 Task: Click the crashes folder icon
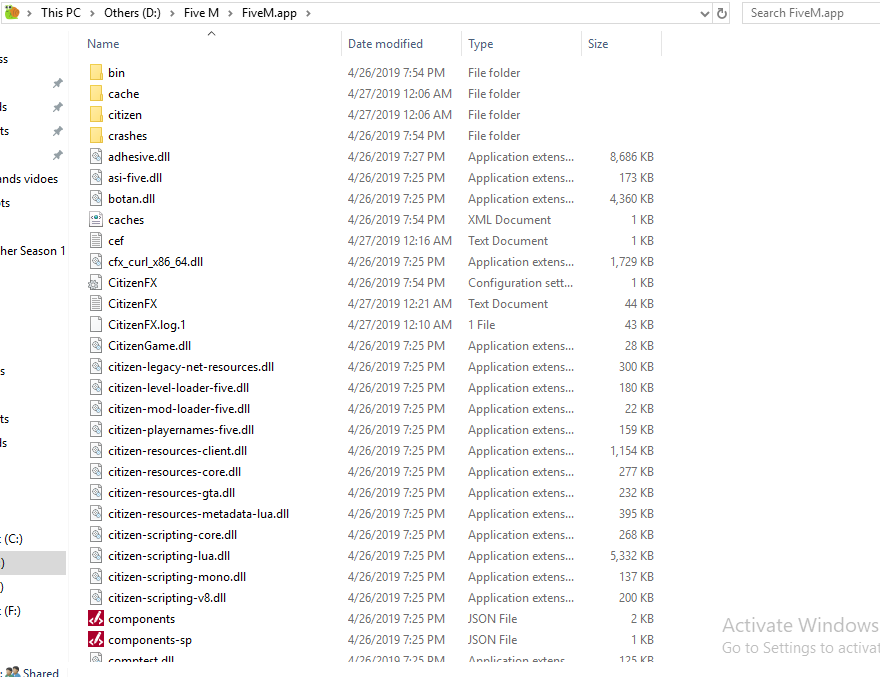pos(96,136)
